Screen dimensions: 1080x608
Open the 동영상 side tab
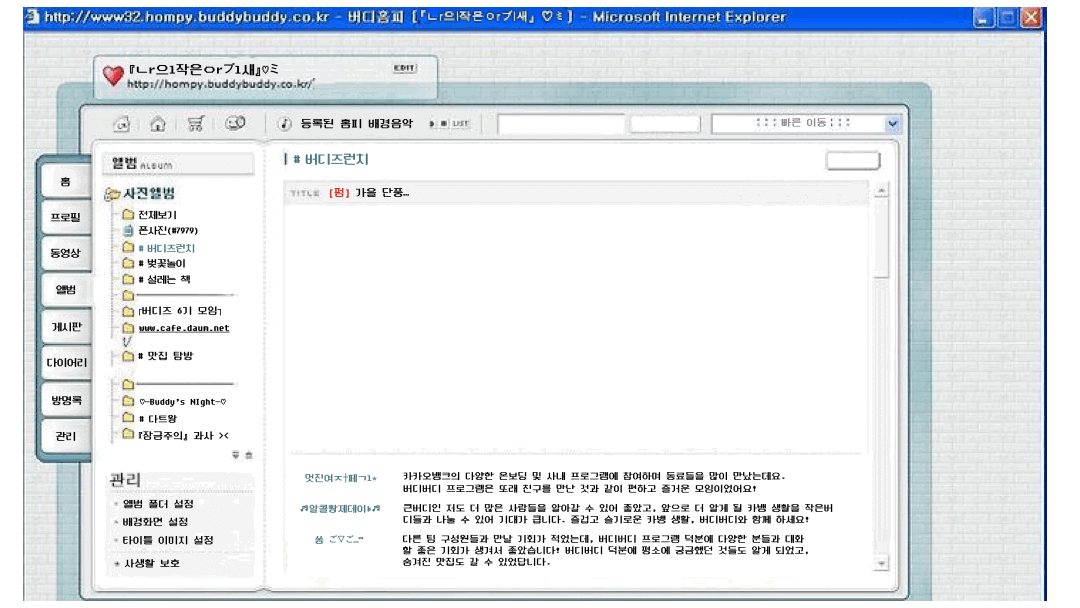(x=65, y=253)
